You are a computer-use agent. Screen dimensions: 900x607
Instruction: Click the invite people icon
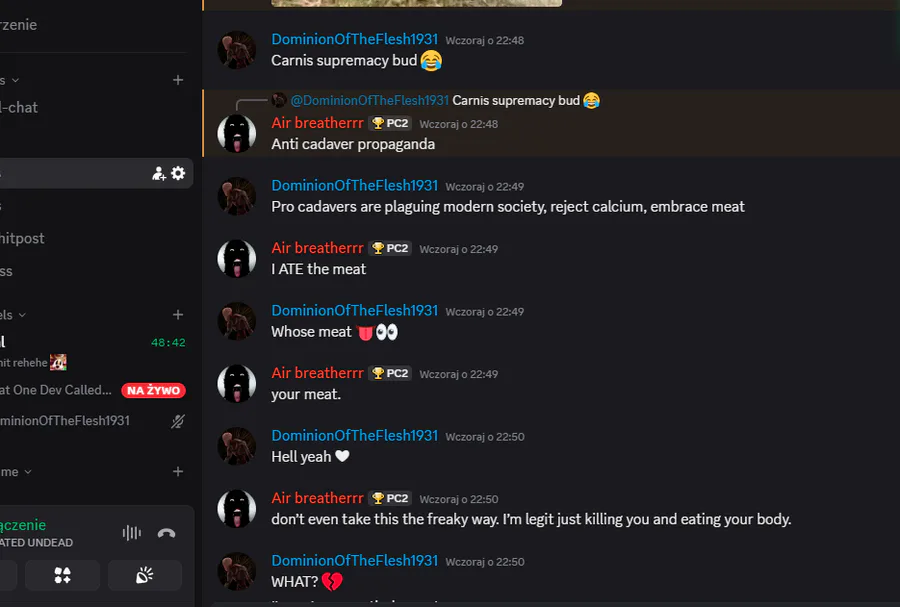pos(158,174)
